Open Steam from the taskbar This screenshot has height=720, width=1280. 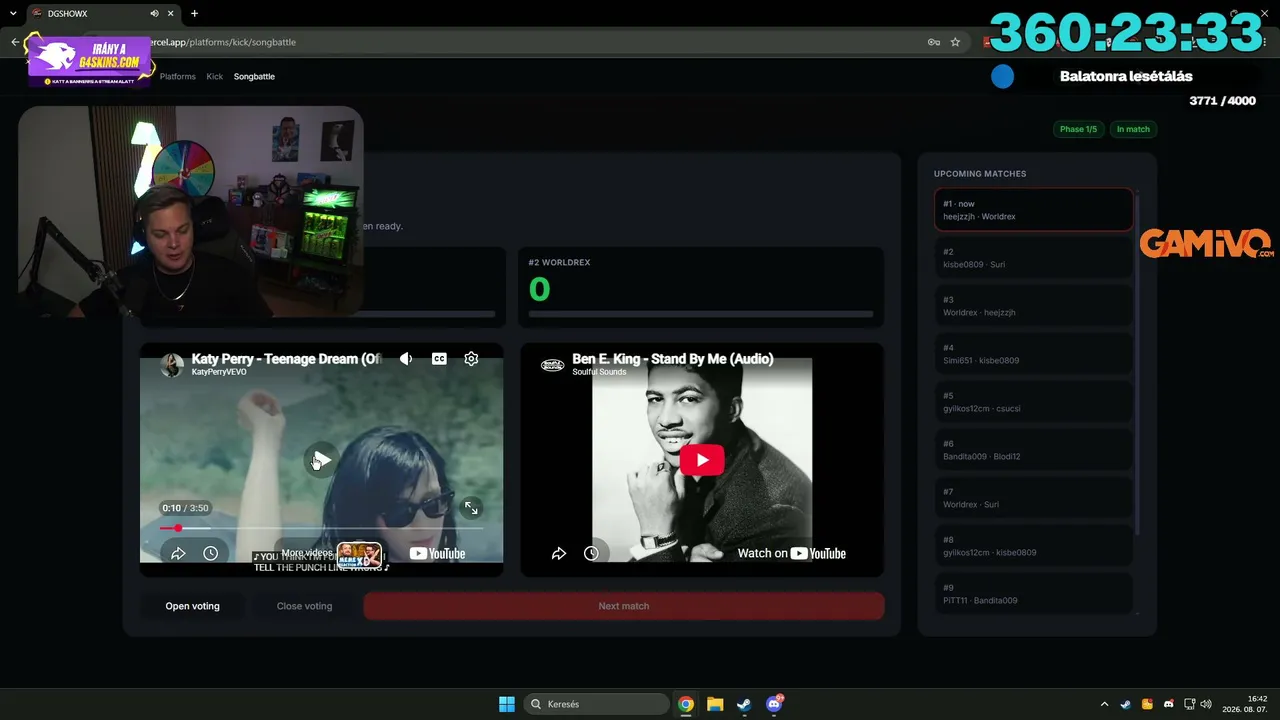click(x=744, y=704)
